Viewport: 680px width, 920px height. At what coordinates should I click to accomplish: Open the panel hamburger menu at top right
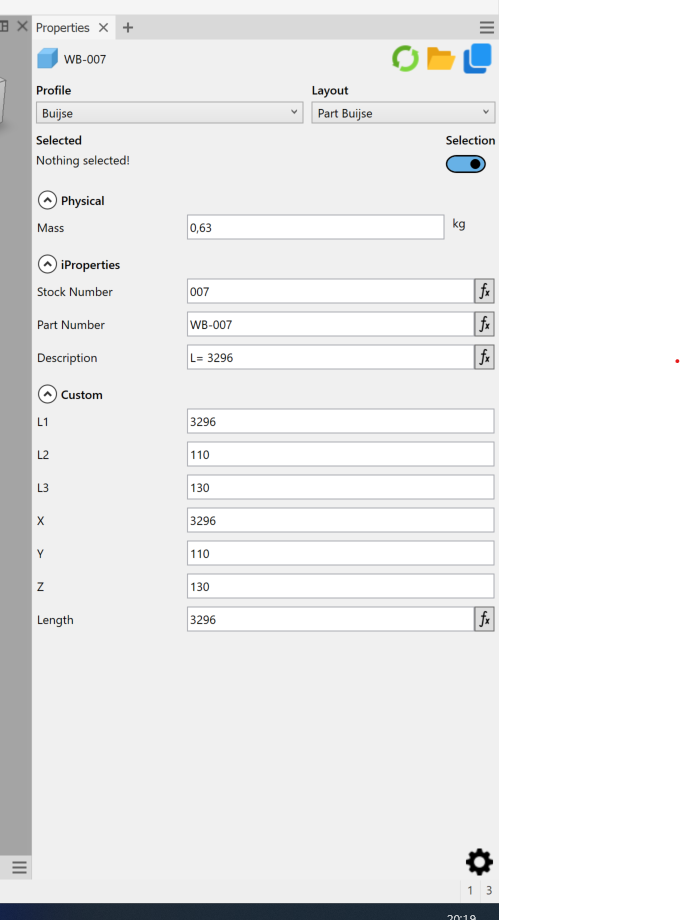(x=486, y=28)
